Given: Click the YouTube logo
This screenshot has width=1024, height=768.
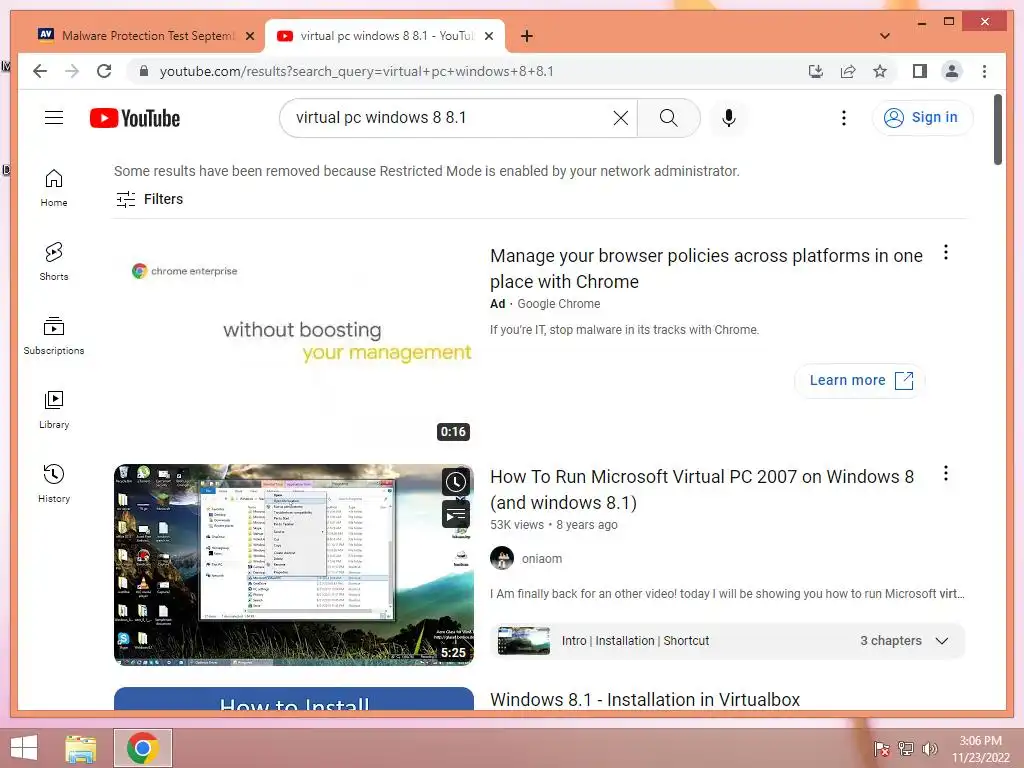Looking at the screenshot, I should click(135, 118).
